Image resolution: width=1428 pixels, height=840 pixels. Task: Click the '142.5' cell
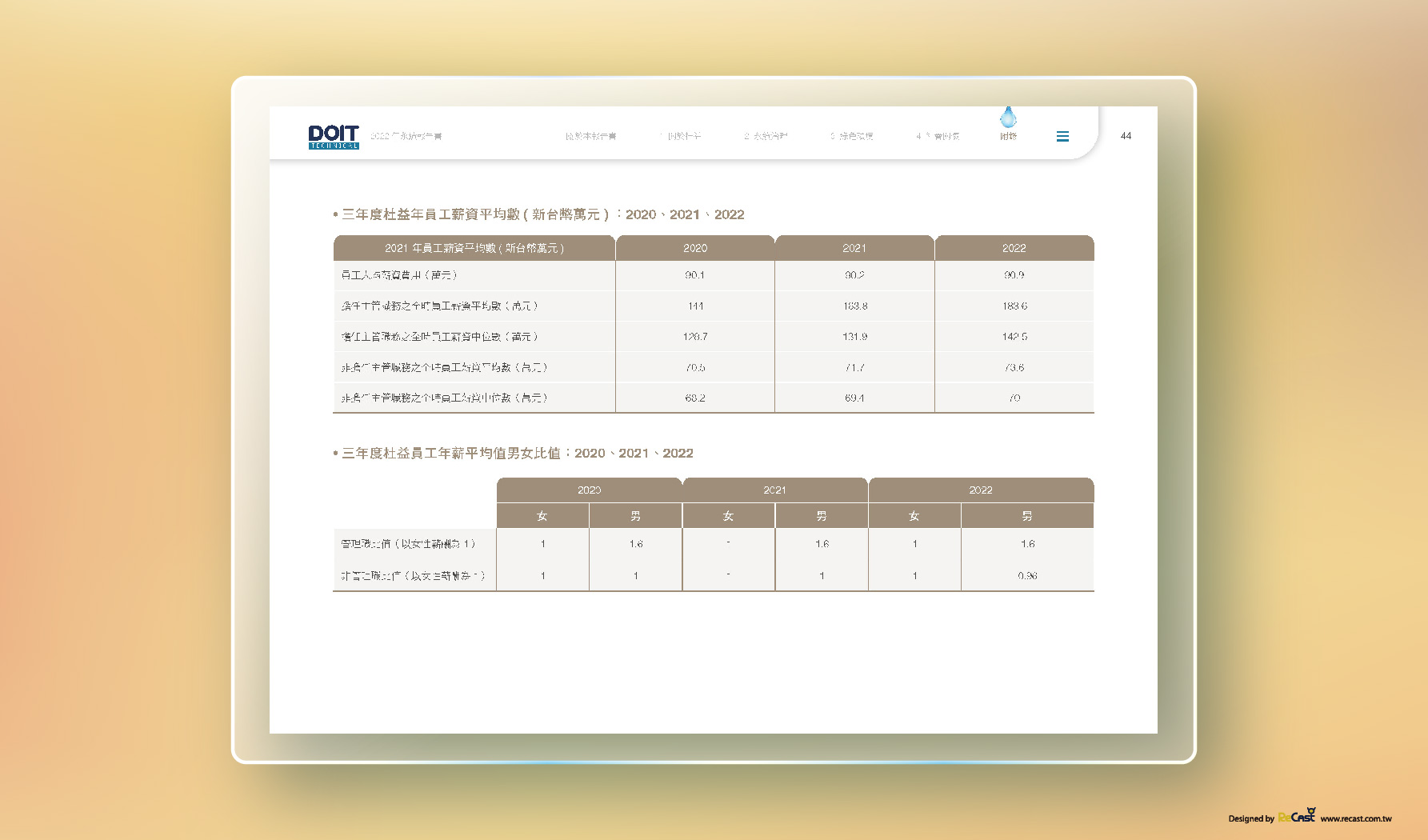(x=1014, y=337)
